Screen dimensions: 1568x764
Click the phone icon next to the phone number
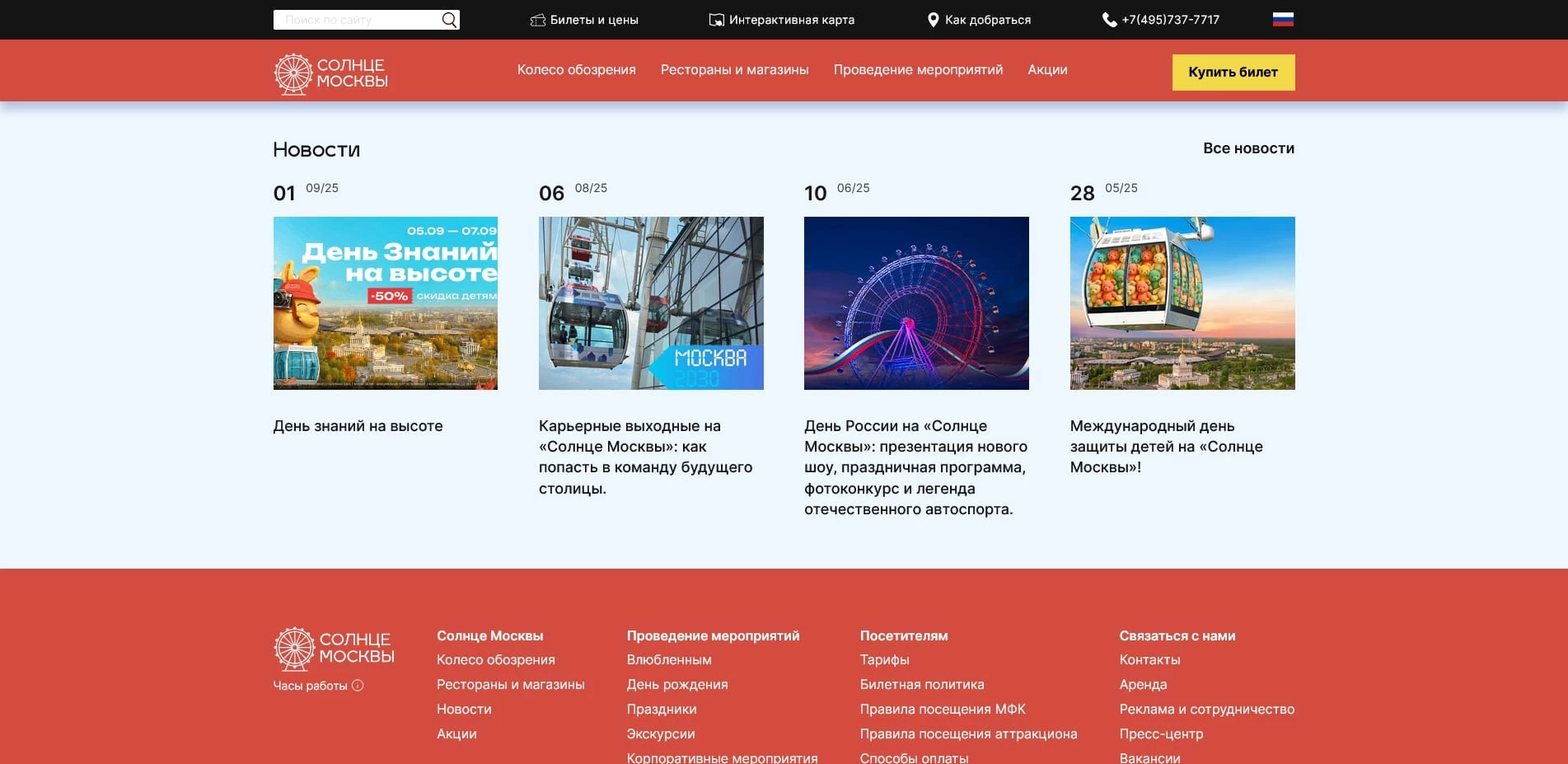(x=1108, y=19)
